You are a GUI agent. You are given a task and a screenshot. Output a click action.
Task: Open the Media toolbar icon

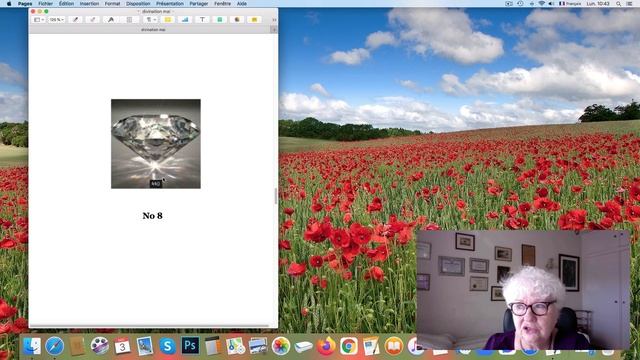tap(237, 20)
